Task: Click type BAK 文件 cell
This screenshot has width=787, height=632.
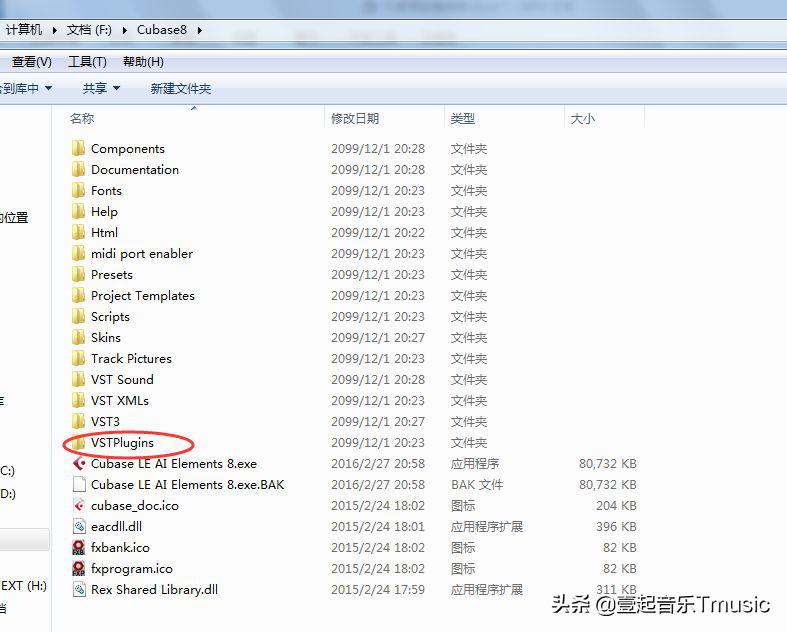Action: (477, 484)
